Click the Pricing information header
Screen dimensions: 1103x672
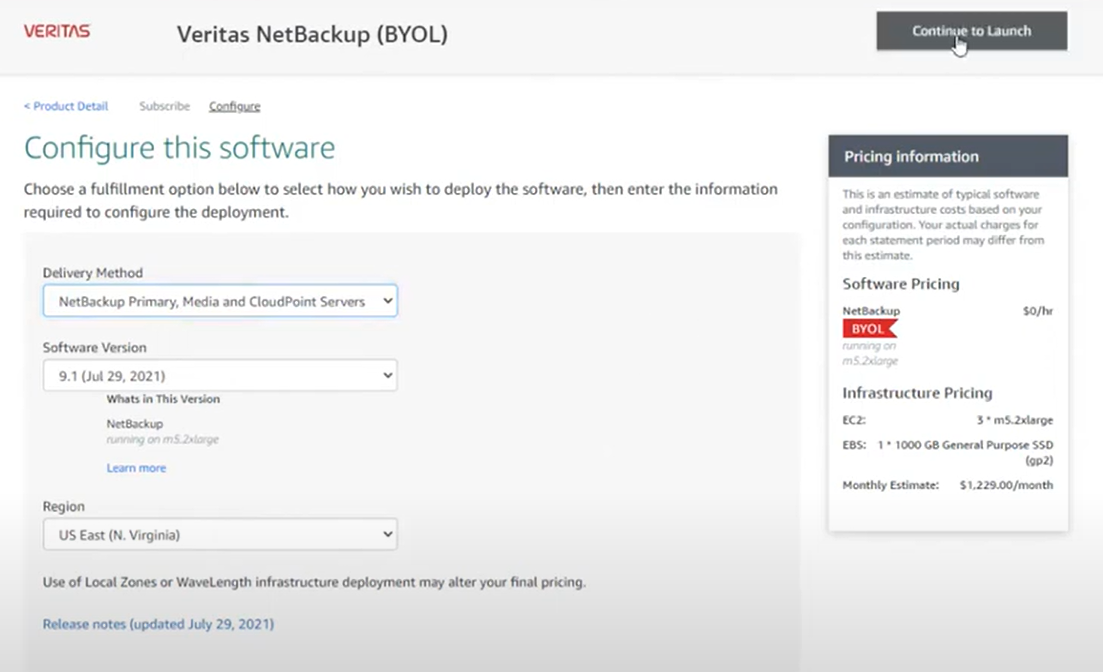coord(948,156)
